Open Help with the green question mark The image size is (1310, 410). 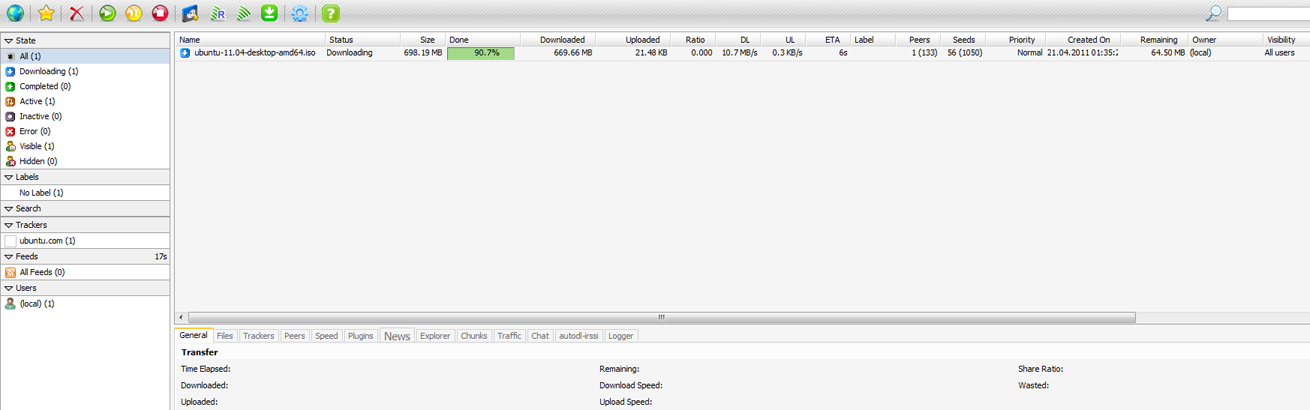click(x=331, y=13)
